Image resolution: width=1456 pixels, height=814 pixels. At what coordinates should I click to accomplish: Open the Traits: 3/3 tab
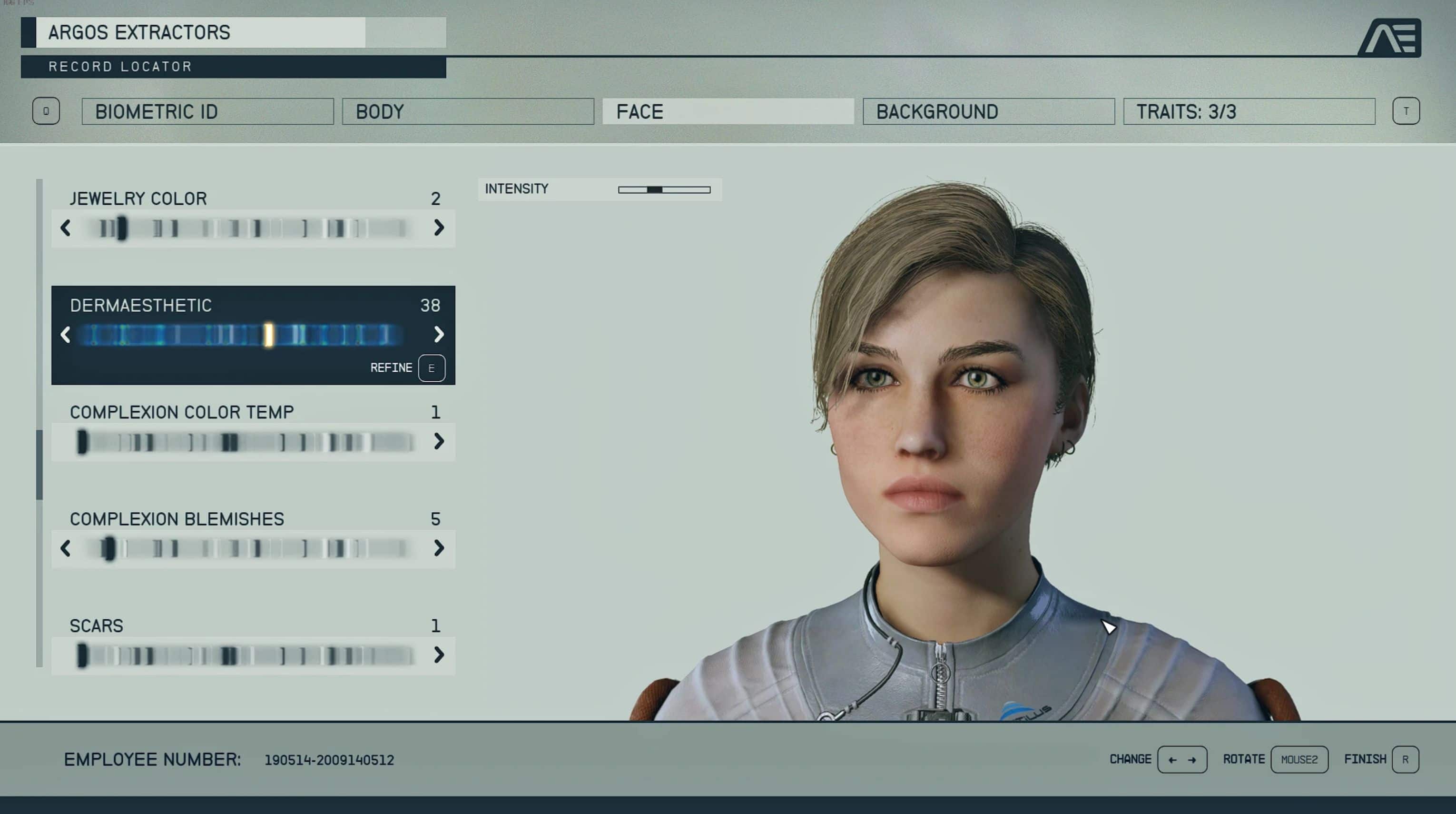(1249, 111)
